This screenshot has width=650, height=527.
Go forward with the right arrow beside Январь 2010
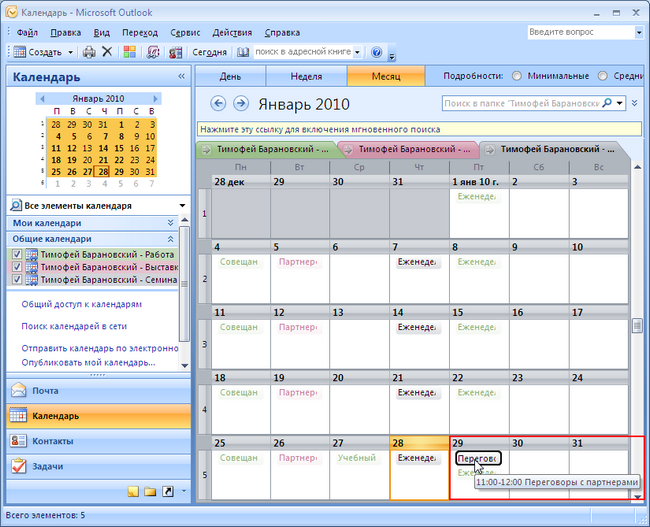coord(240,104)
